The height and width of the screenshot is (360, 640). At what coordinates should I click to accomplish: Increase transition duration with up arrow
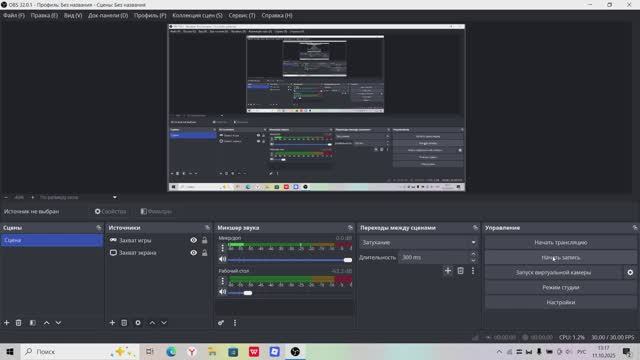coord(473,254)
